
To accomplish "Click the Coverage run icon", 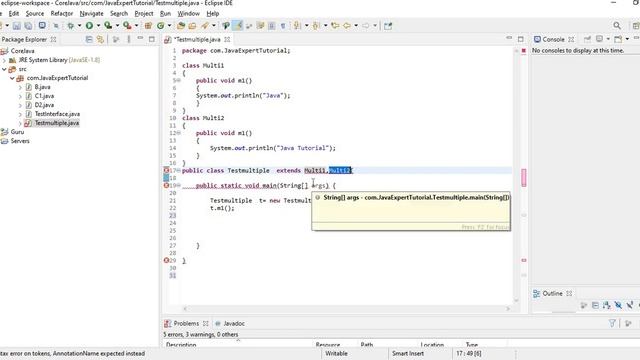I will (x=108, y=26).
